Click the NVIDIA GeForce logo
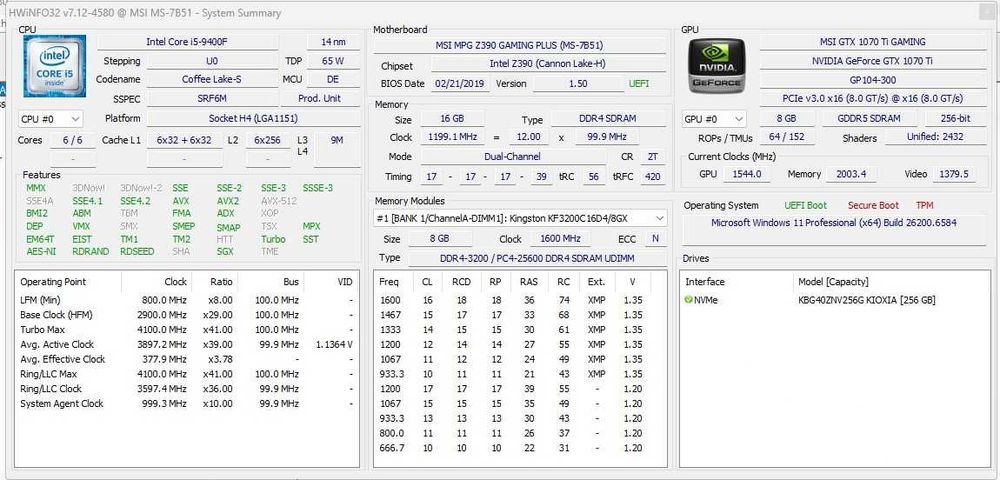This screenshot has width=1000, height=480. tap(717, 66)
